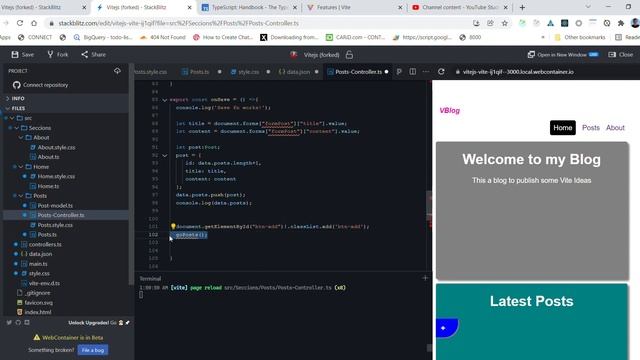
Task: Fold the export const onSave code block
Action: [165, 100]
